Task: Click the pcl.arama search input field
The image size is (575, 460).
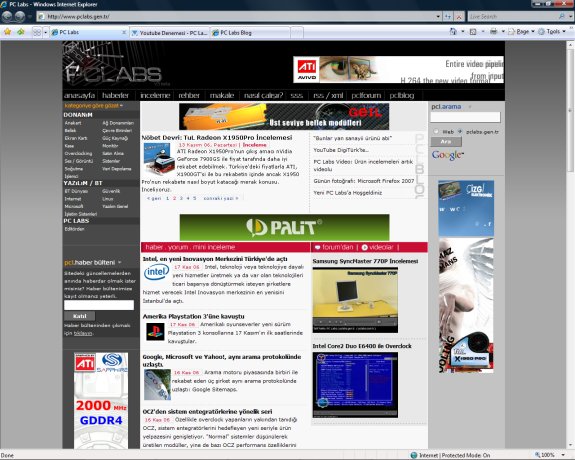Action: (465, 117)
